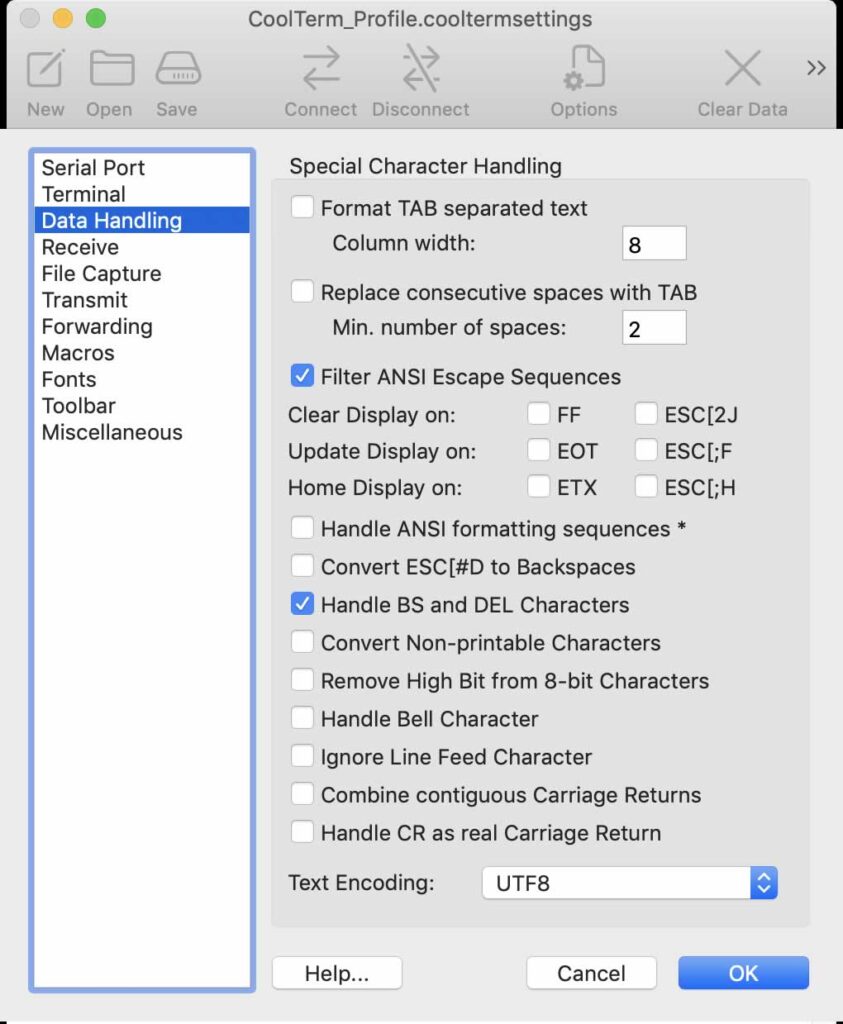Click the Disconnect toolbar icon
The width and height of the screenshot is (843, 1024).
tap(420, 69)
